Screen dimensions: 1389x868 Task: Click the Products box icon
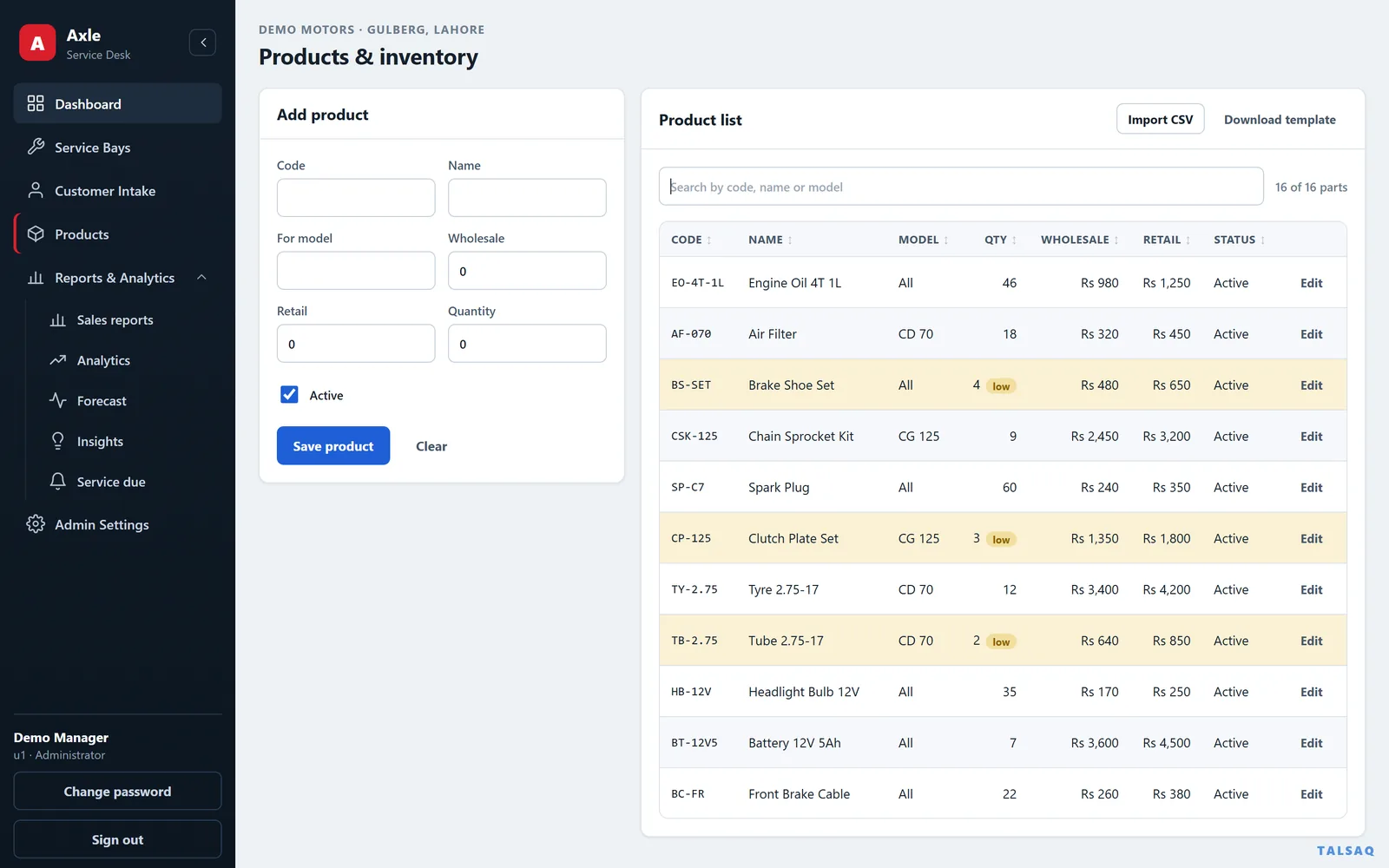tap(36, 233)
